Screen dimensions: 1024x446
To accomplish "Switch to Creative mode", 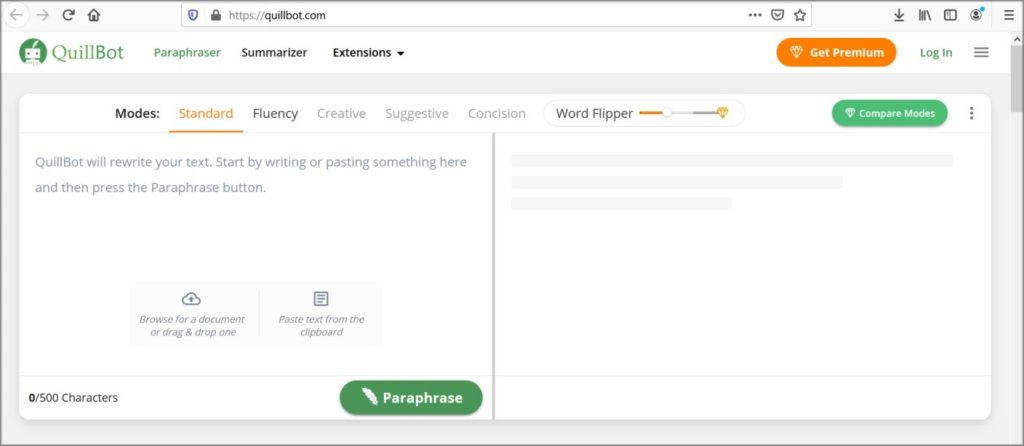I will (341, 114).
